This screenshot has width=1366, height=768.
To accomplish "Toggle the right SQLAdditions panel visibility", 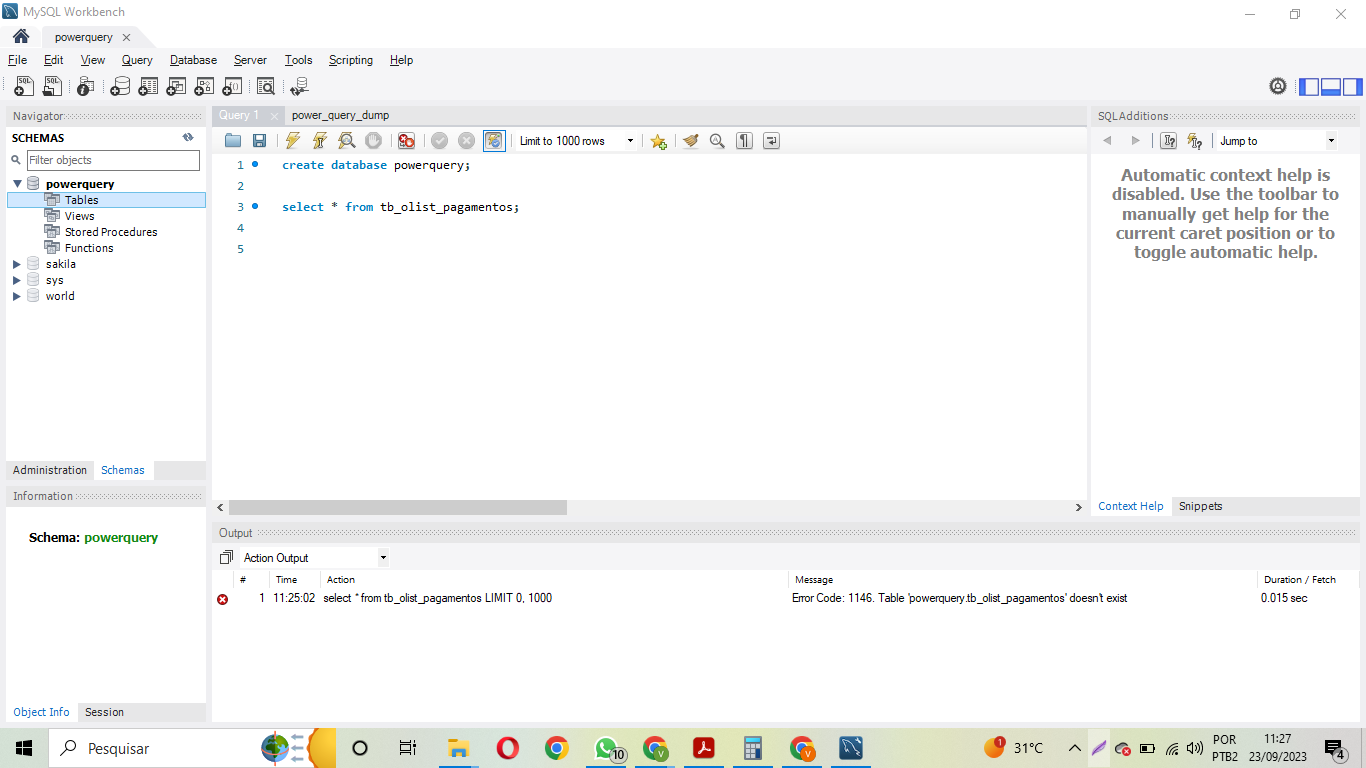I will [x=1353, y=87].
